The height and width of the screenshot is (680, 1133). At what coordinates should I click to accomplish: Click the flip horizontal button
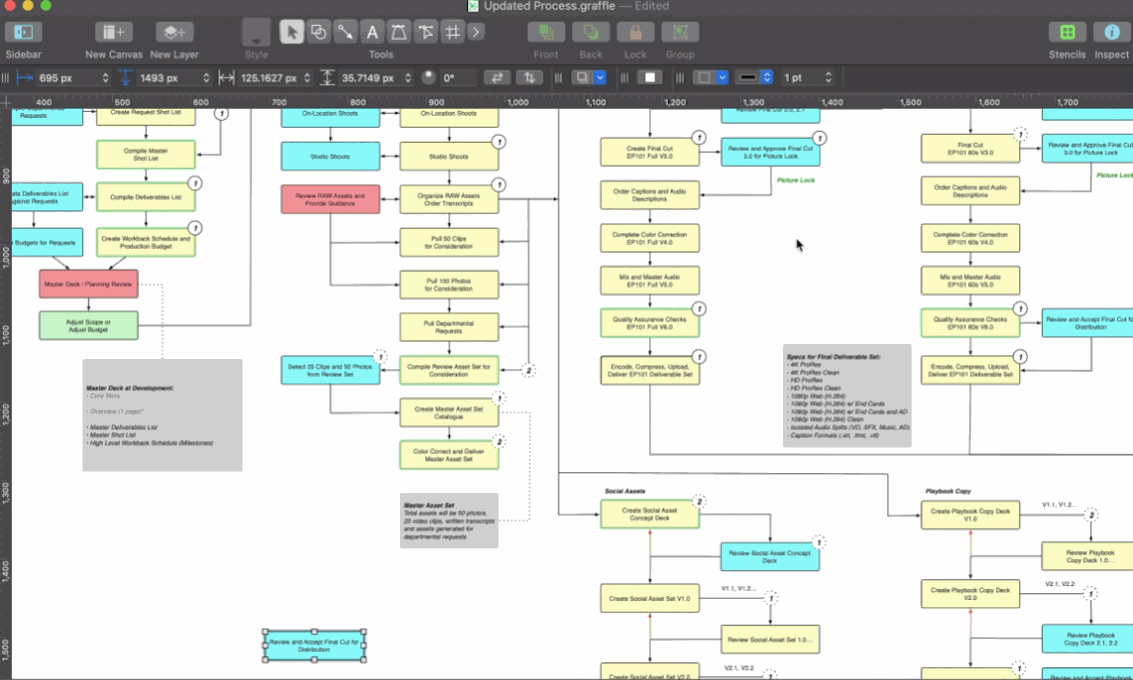click(x=497, y=77)
